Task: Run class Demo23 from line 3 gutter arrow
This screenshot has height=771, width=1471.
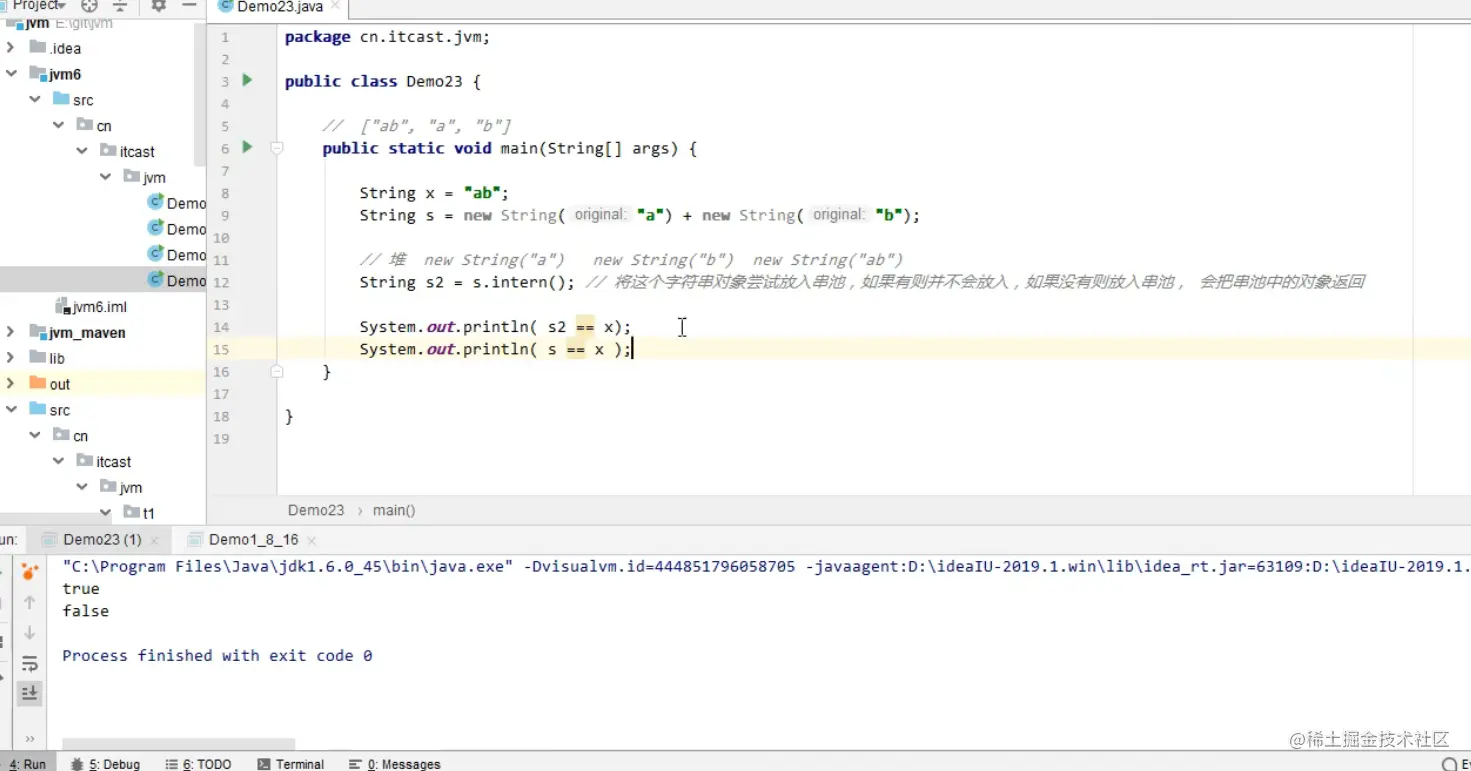Action: 247,80
